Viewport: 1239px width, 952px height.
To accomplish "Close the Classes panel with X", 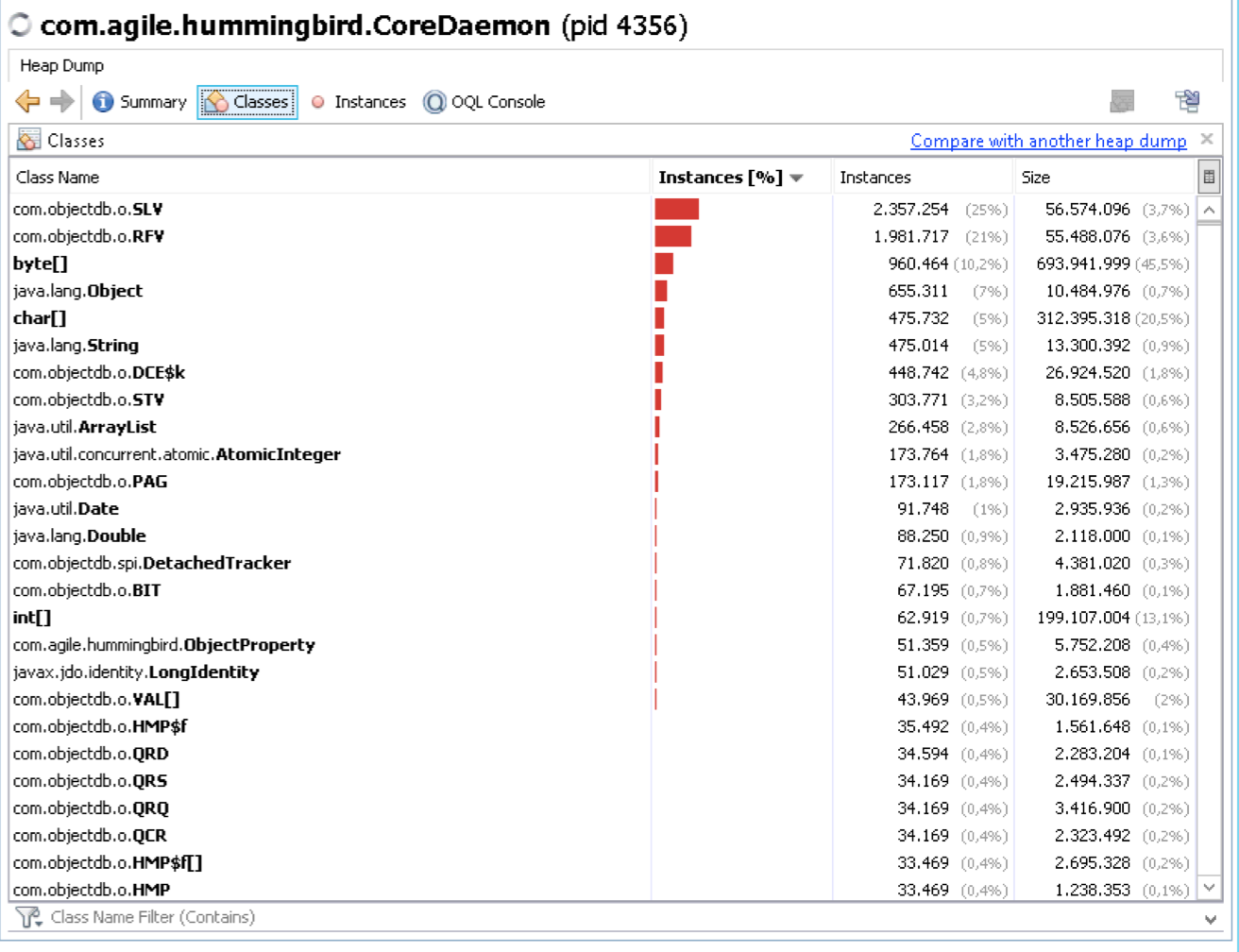I will (x=1206, y=140).
